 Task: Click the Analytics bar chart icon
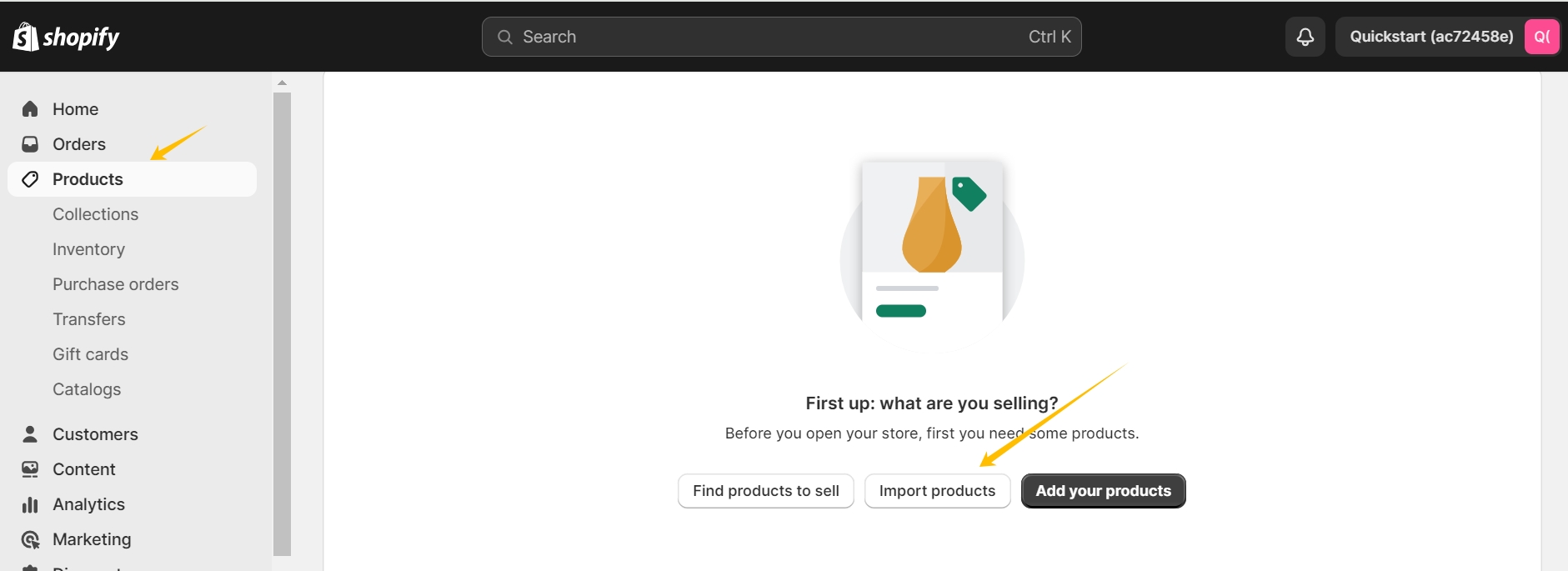click(x=30, y=504)
